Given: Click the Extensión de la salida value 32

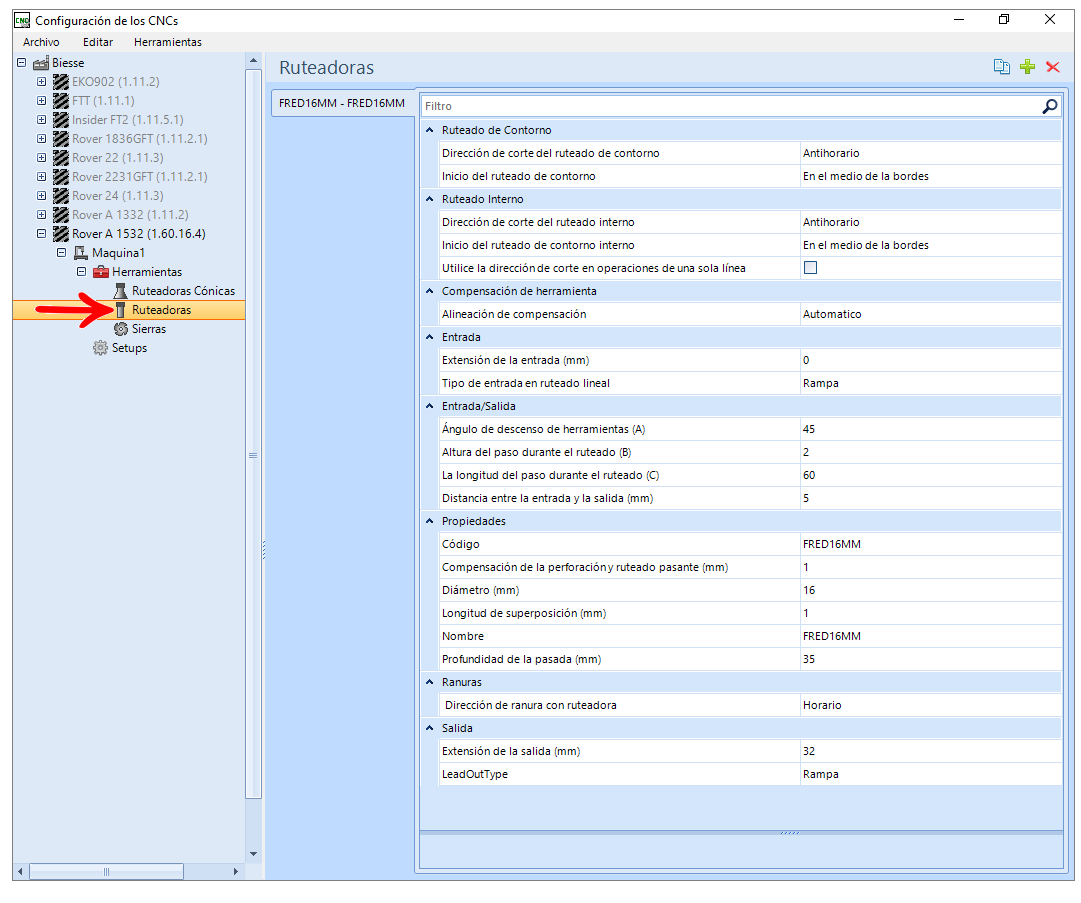Looking at the screenshot, I should (931, 751).
